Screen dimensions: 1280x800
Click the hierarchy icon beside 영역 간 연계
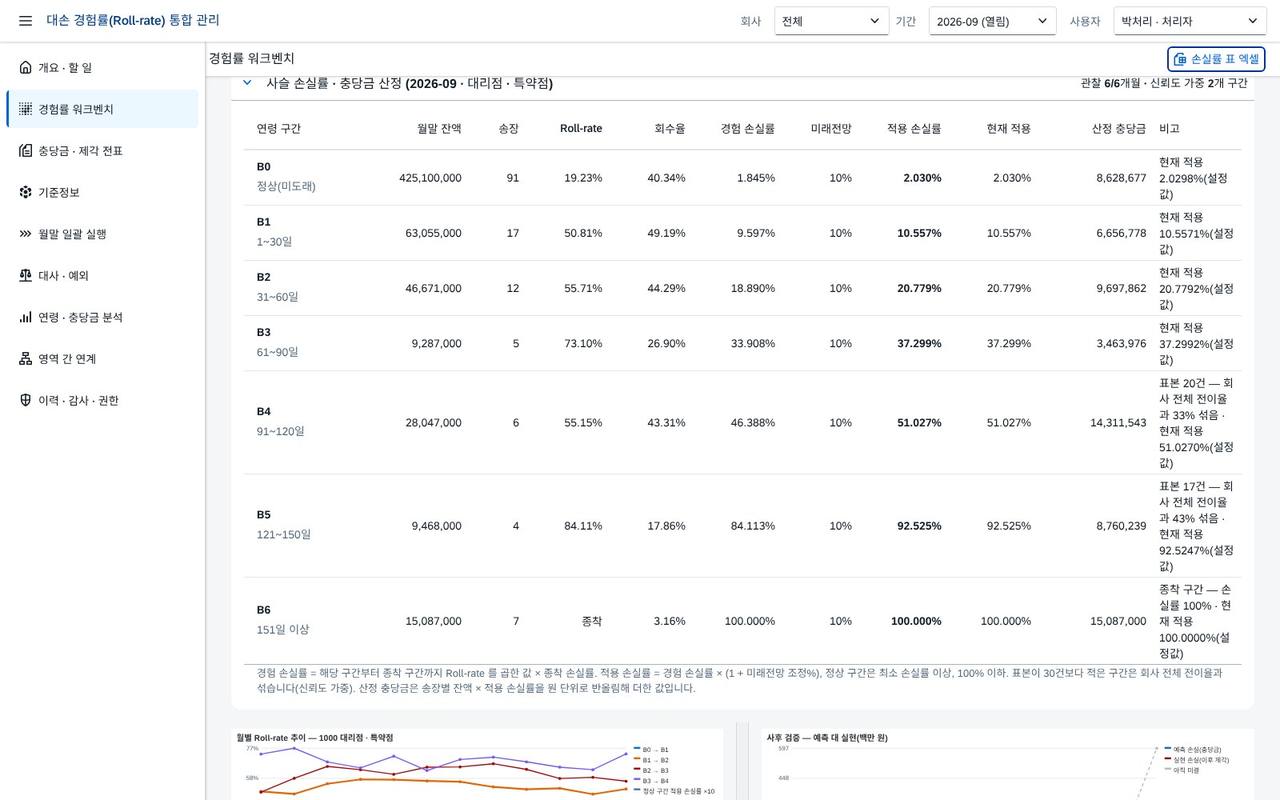pos(26,358)
